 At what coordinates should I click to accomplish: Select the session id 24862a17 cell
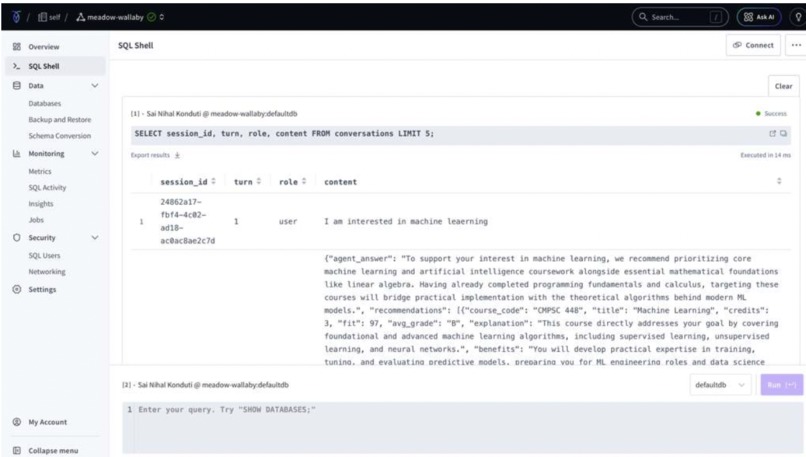(188, 222)
